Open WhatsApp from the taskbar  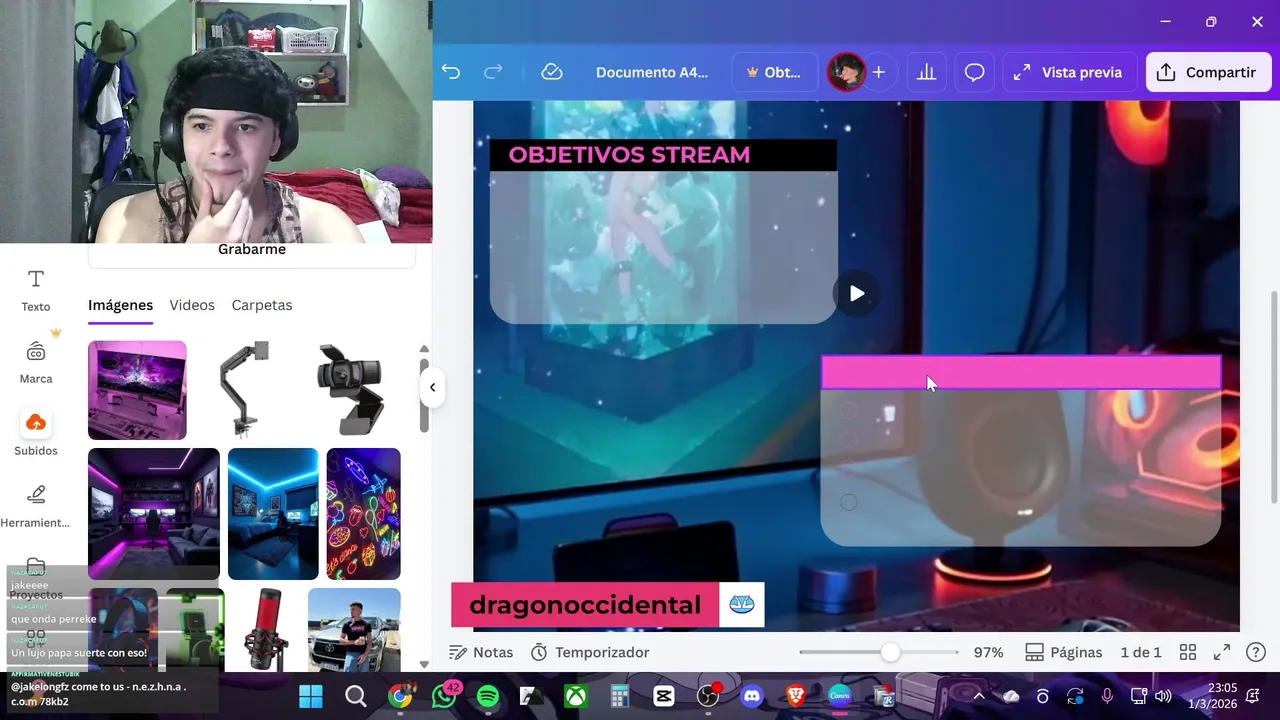pos(444,696)
